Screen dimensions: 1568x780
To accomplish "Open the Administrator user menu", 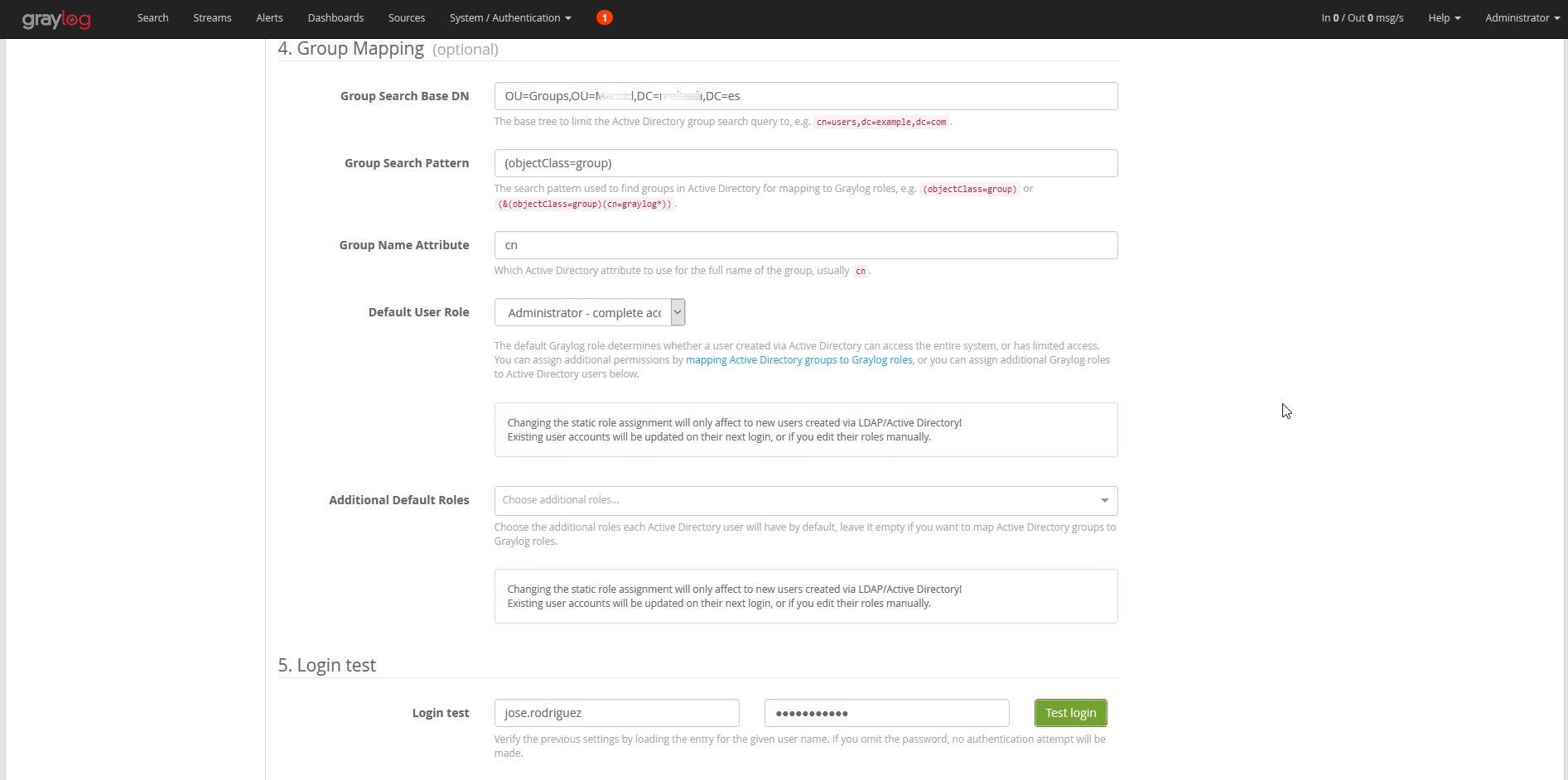I will click(x=1522, y=17).
